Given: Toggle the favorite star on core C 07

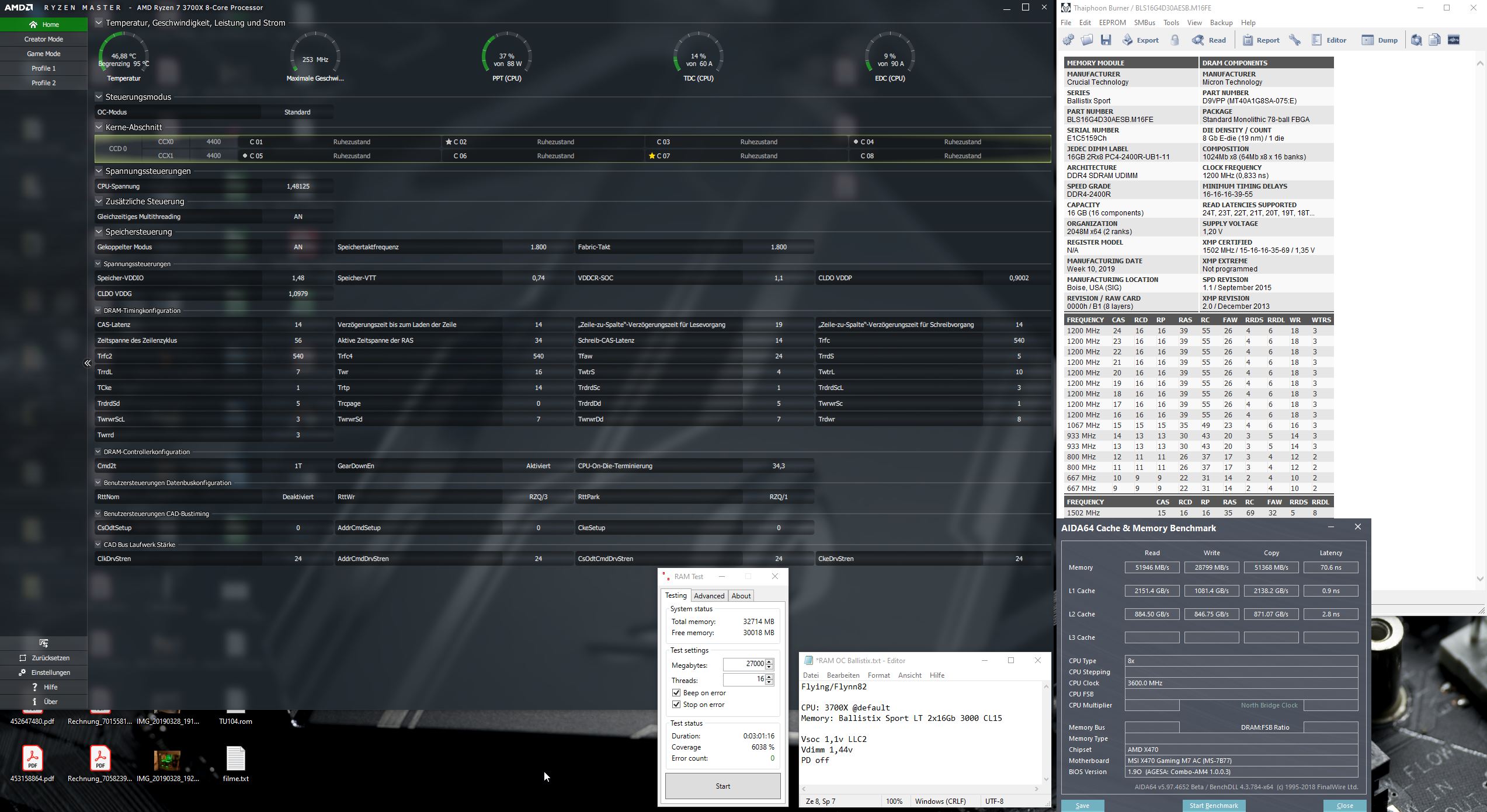Looking at the screenshot, I should 652,156.
